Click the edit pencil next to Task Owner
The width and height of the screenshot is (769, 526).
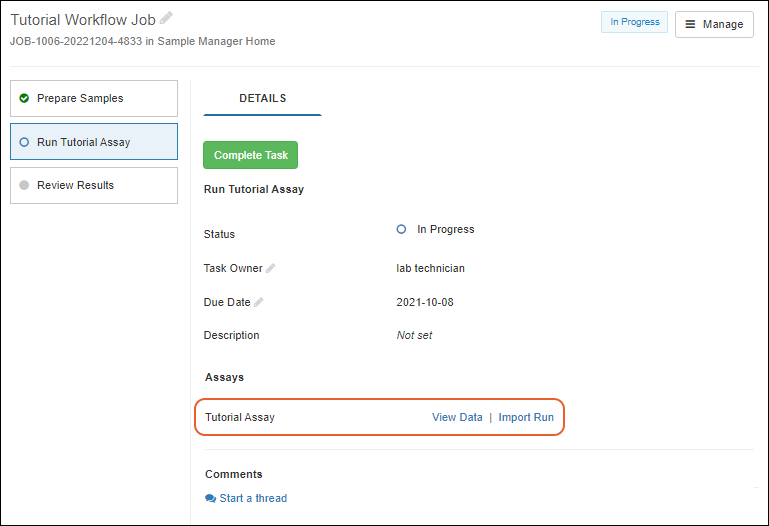pos(271,268)
